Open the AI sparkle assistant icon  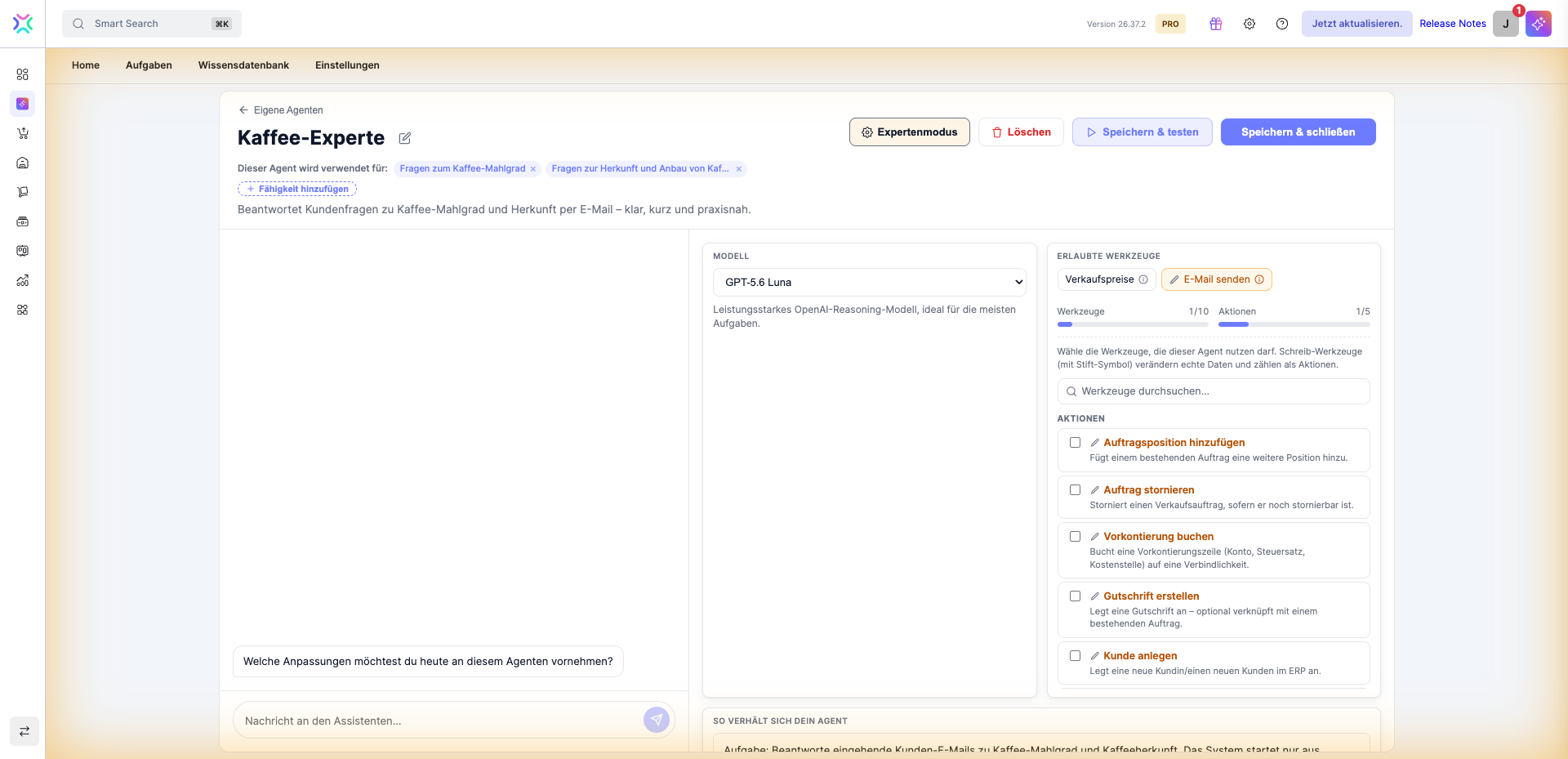tap(1539, 24)
